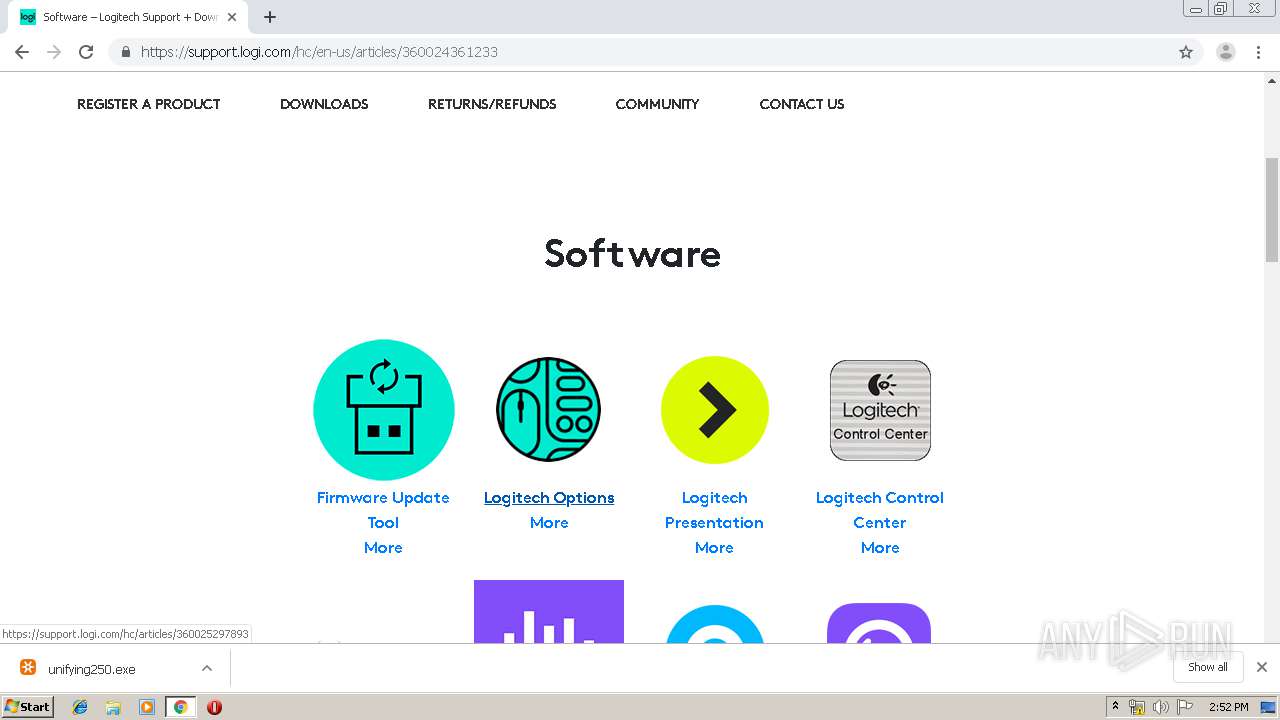Open the Chrome three-dot menu
The image size is (1280, 720).
click(1258, 52)
